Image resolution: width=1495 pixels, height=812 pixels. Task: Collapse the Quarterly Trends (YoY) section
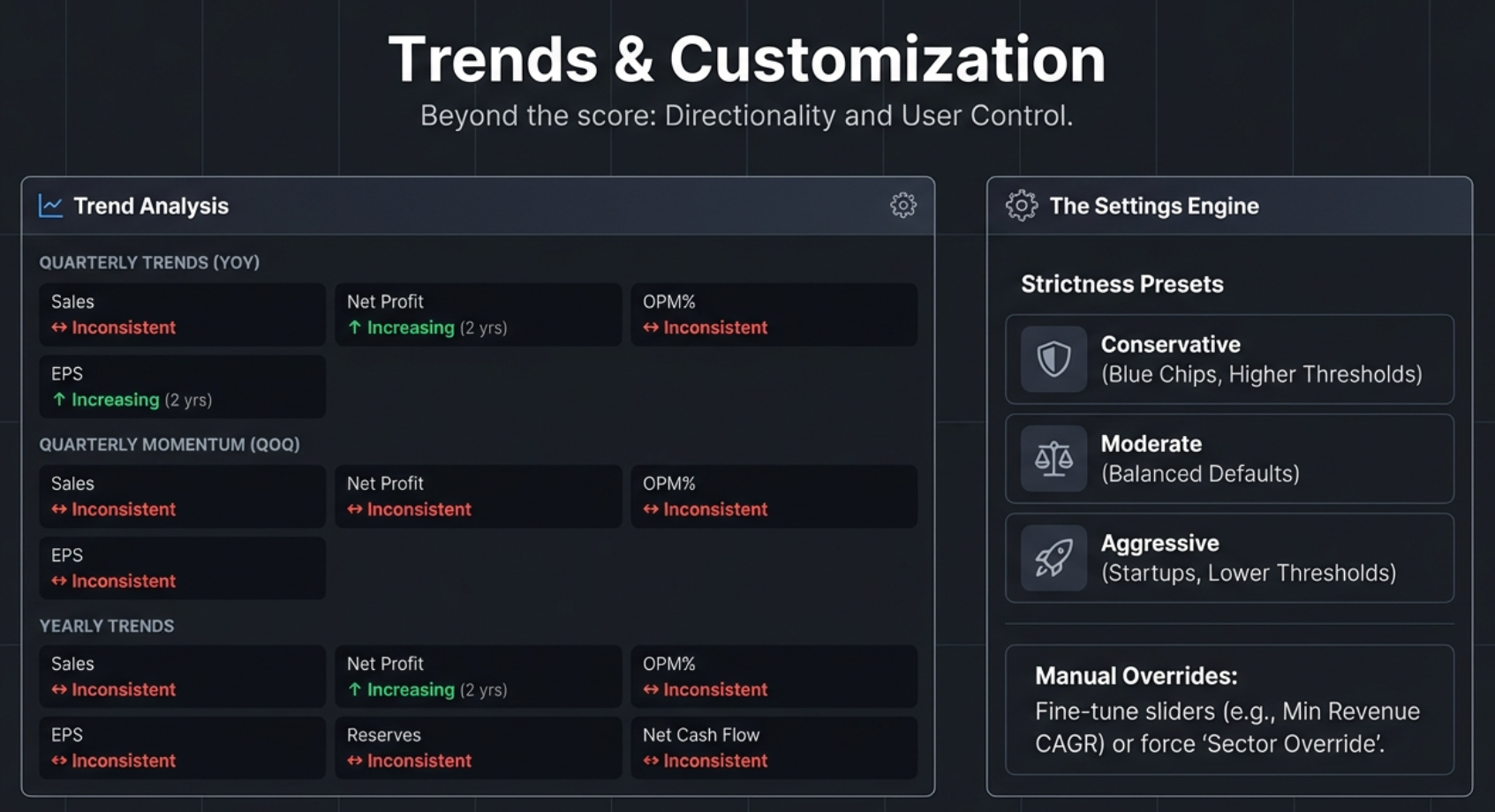coord(148,262)
